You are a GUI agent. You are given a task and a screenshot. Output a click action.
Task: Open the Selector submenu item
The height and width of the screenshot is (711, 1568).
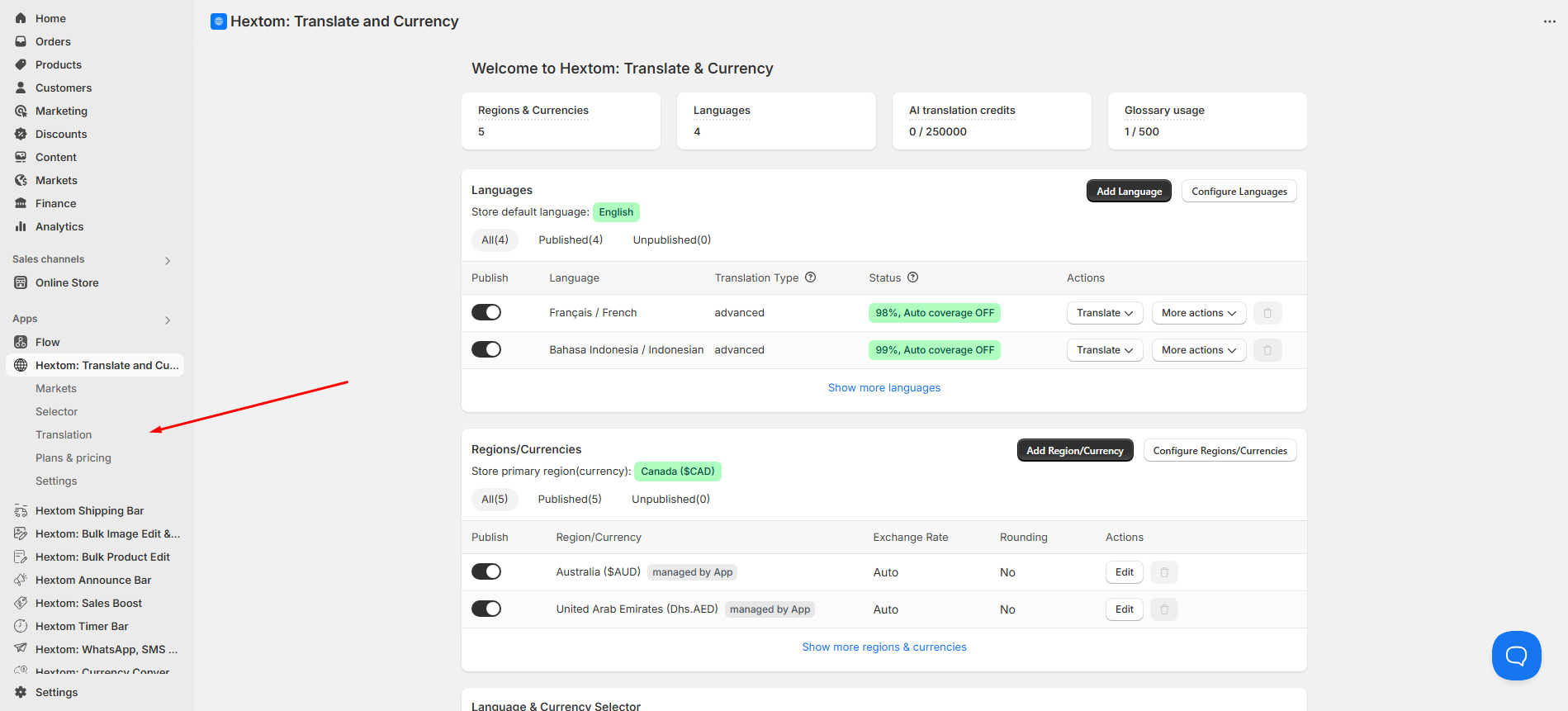[x=57, y=411]
